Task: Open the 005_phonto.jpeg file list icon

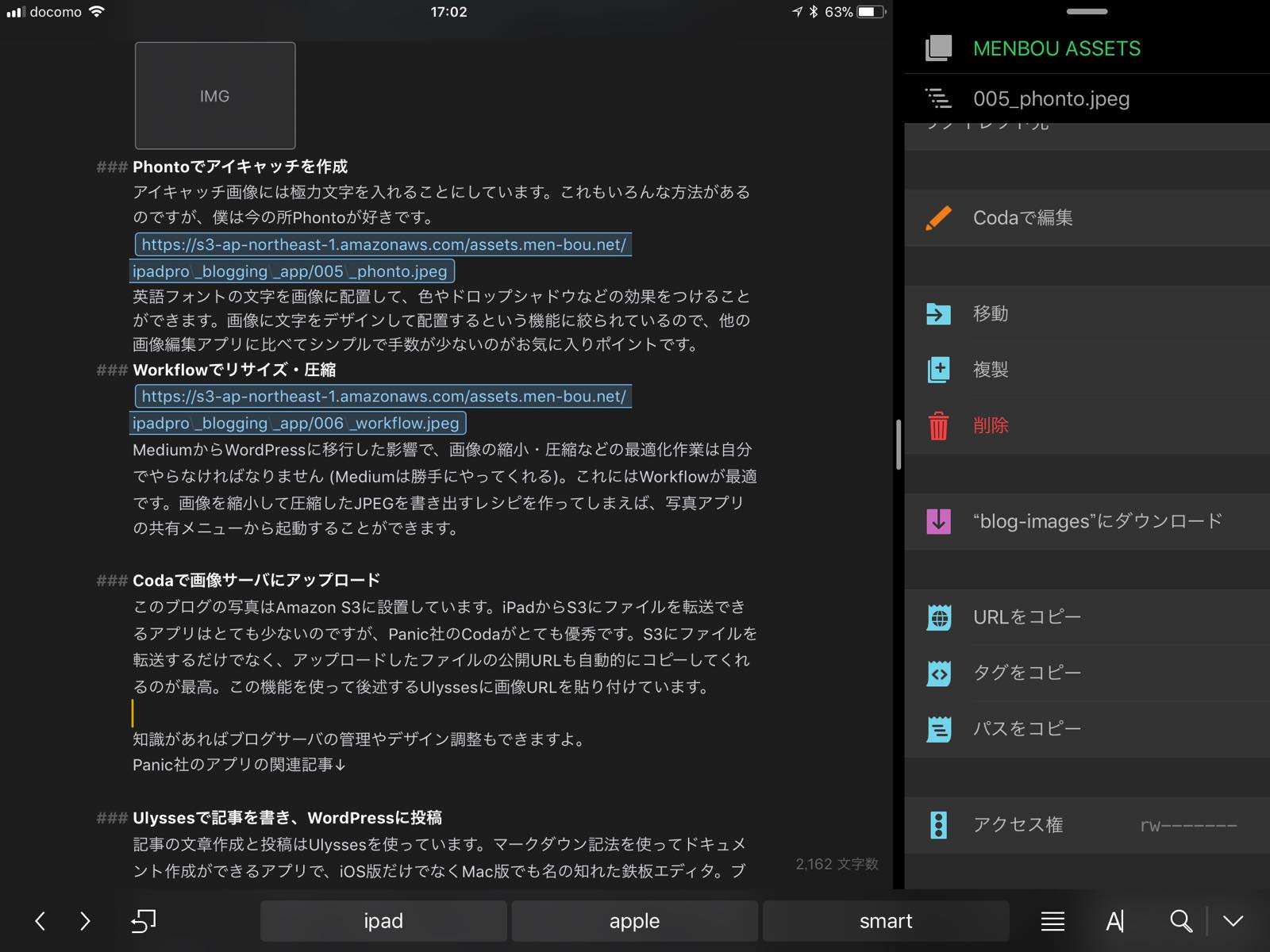Action: [938, 98]
